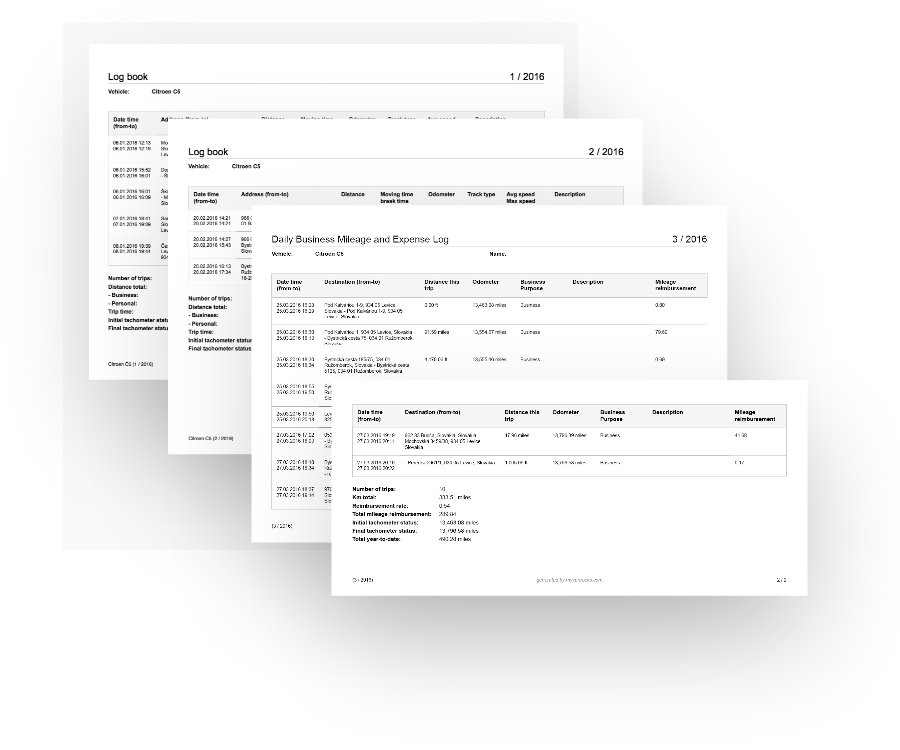Click the 'Log book' title on the 1 / 2016 page
This screenshot has width=900, height=750.
pyautogui.click(x=127, y=77)
